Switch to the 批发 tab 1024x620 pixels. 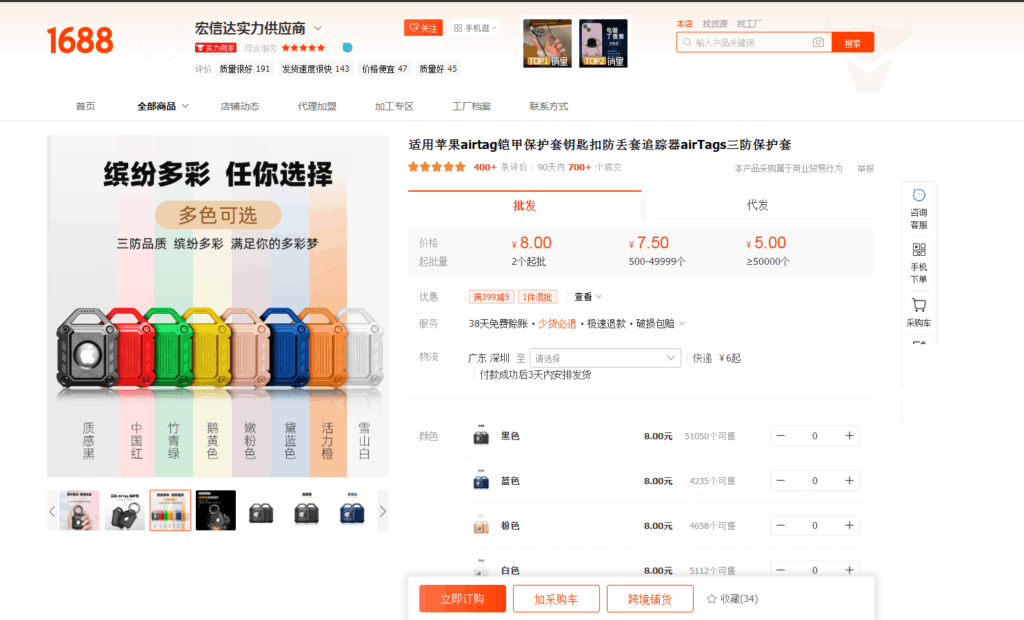(524, 205)
